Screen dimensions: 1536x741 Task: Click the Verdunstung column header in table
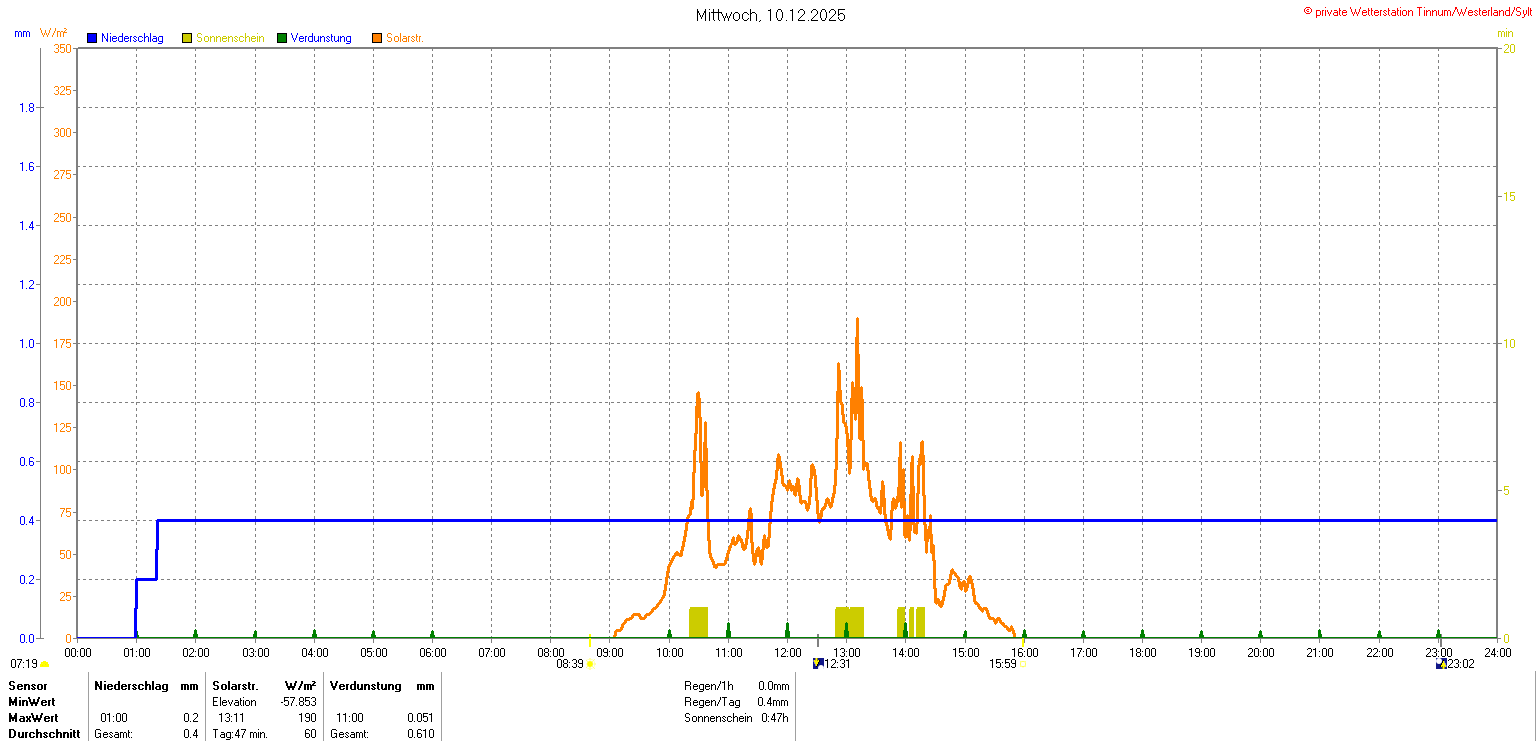[x=365, y=686]
